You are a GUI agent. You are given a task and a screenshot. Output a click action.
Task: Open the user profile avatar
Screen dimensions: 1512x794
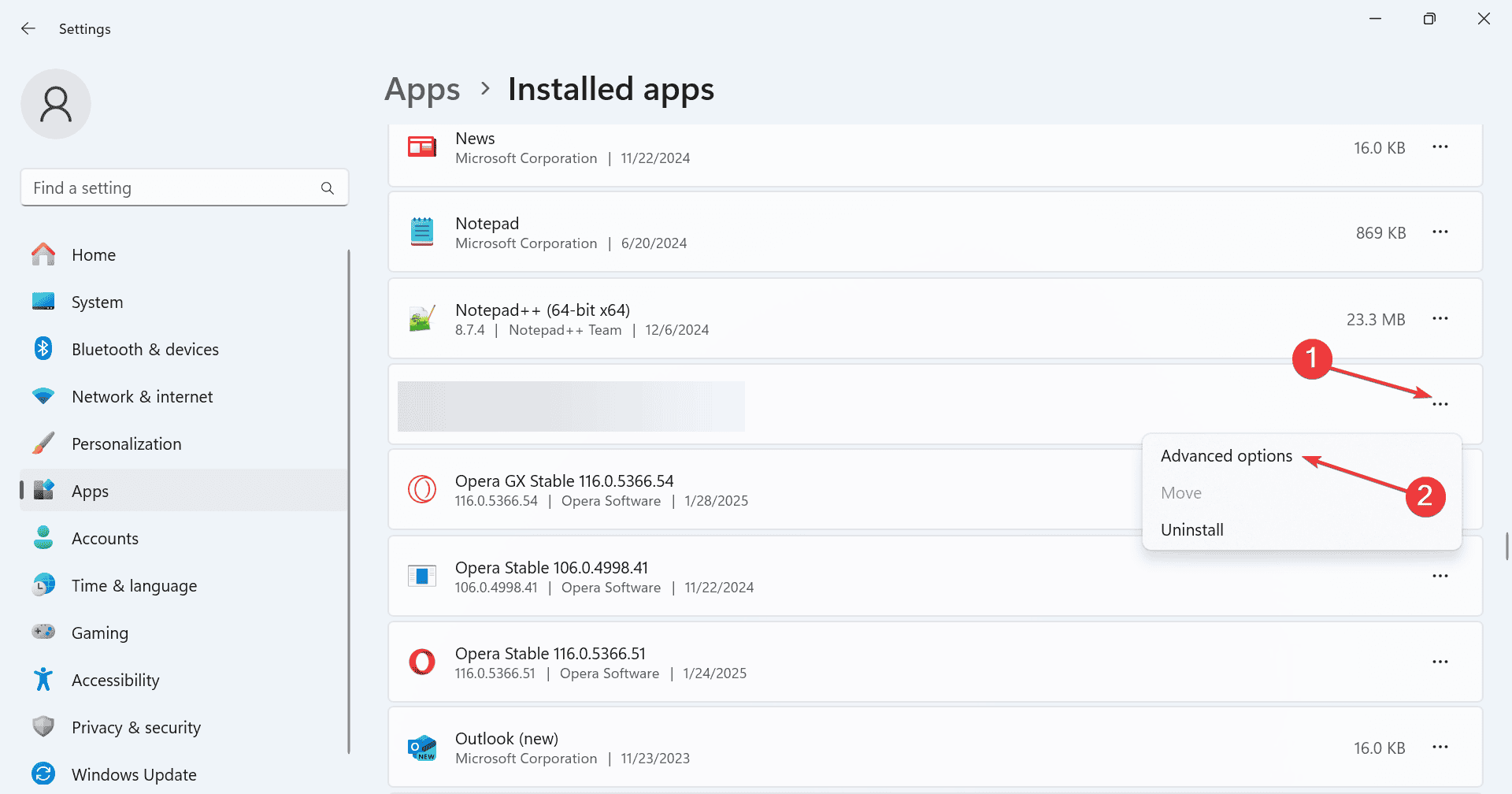(56, 104)
